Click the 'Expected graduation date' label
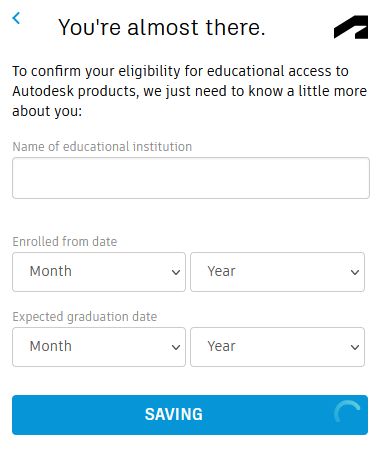381x461 pixels. tap(85, 317)
